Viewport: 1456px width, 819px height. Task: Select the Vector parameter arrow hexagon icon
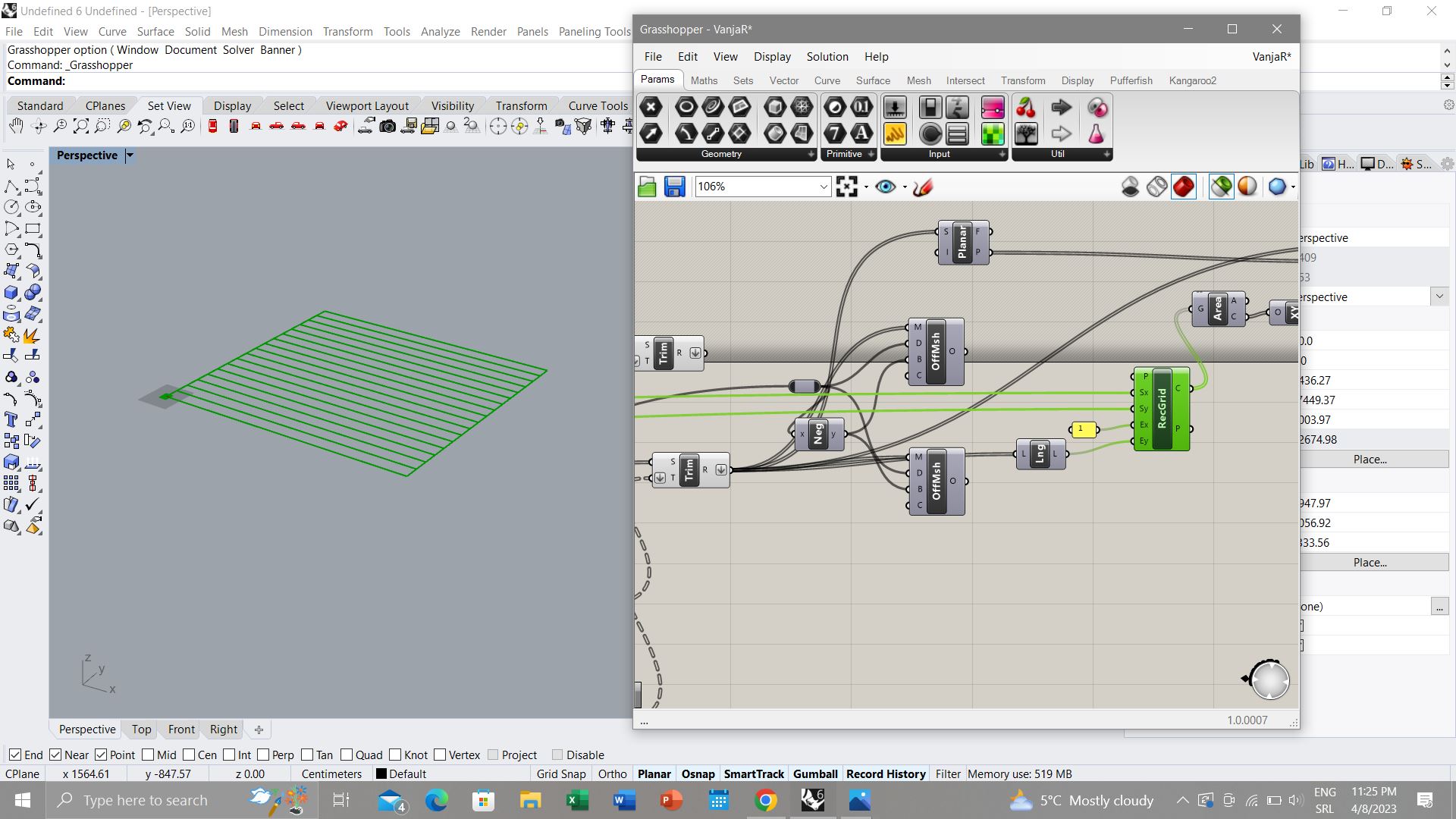click(x=651, y=134)
